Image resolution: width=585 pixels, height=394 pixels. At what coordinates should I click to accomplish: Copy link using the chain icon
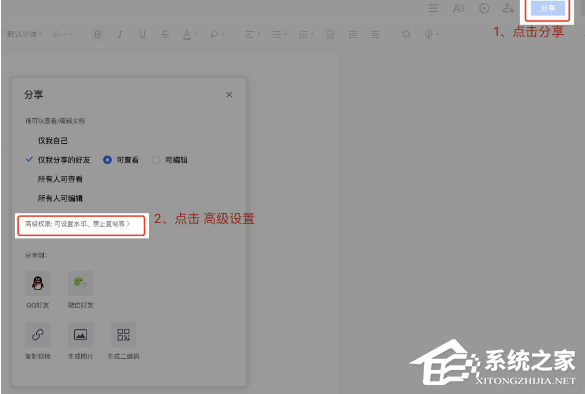[38, 334]
